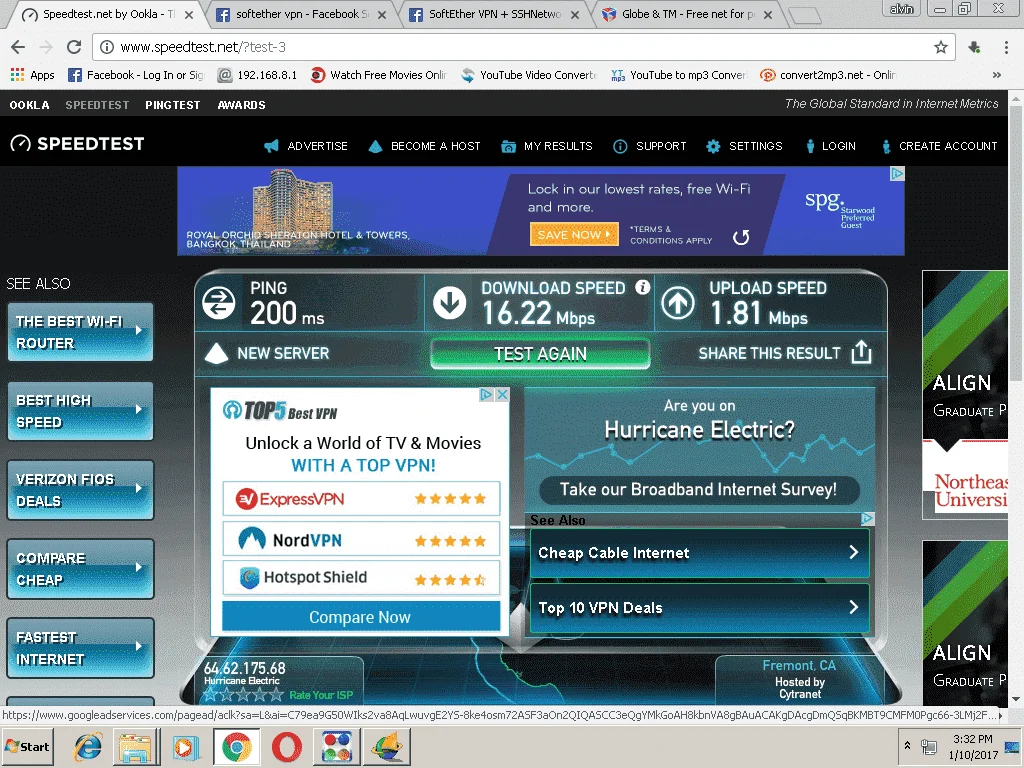Screen dimensions: 1024x768
Task: Open Cheap Cable Internet link chevron
Action: click(x=854, y=552)
